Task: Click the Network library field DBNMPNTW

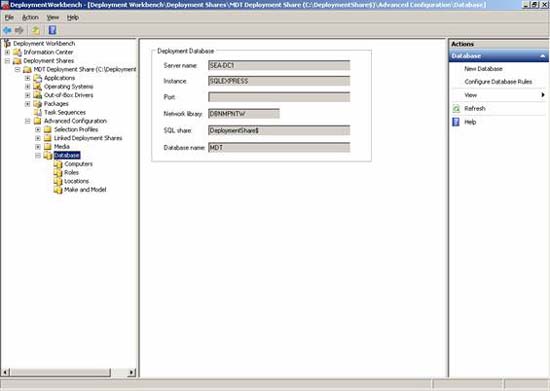Action: click(x=244, y=114)
